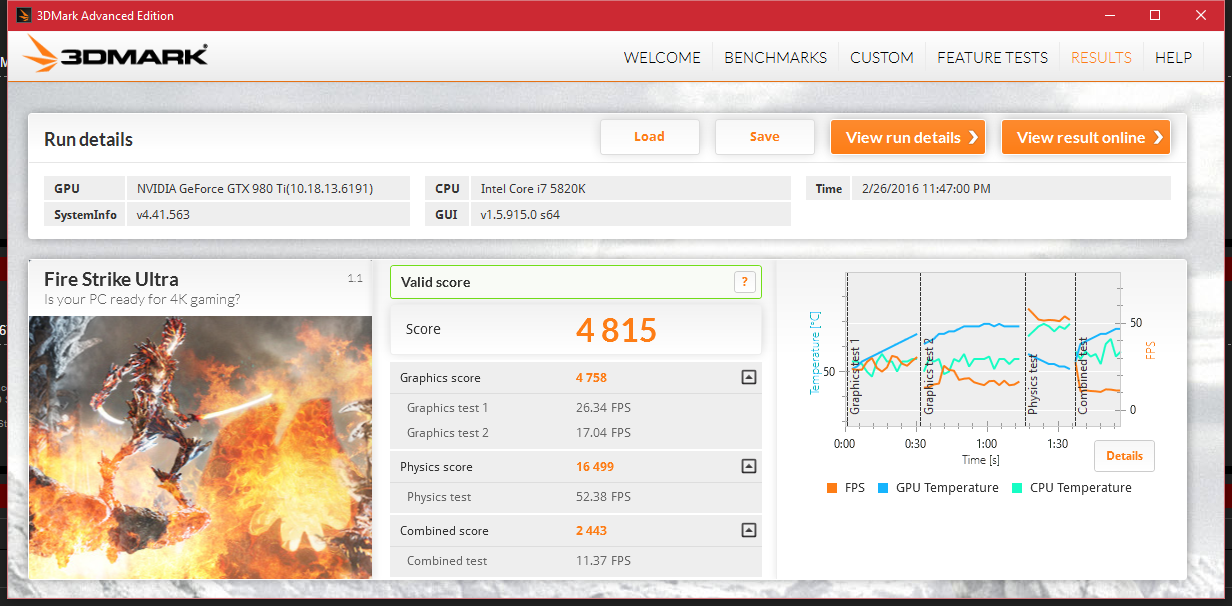This screenshot has height=606, width=1232.
Task: Collapse the Physics score section
Action: click(x=748, y=466)
